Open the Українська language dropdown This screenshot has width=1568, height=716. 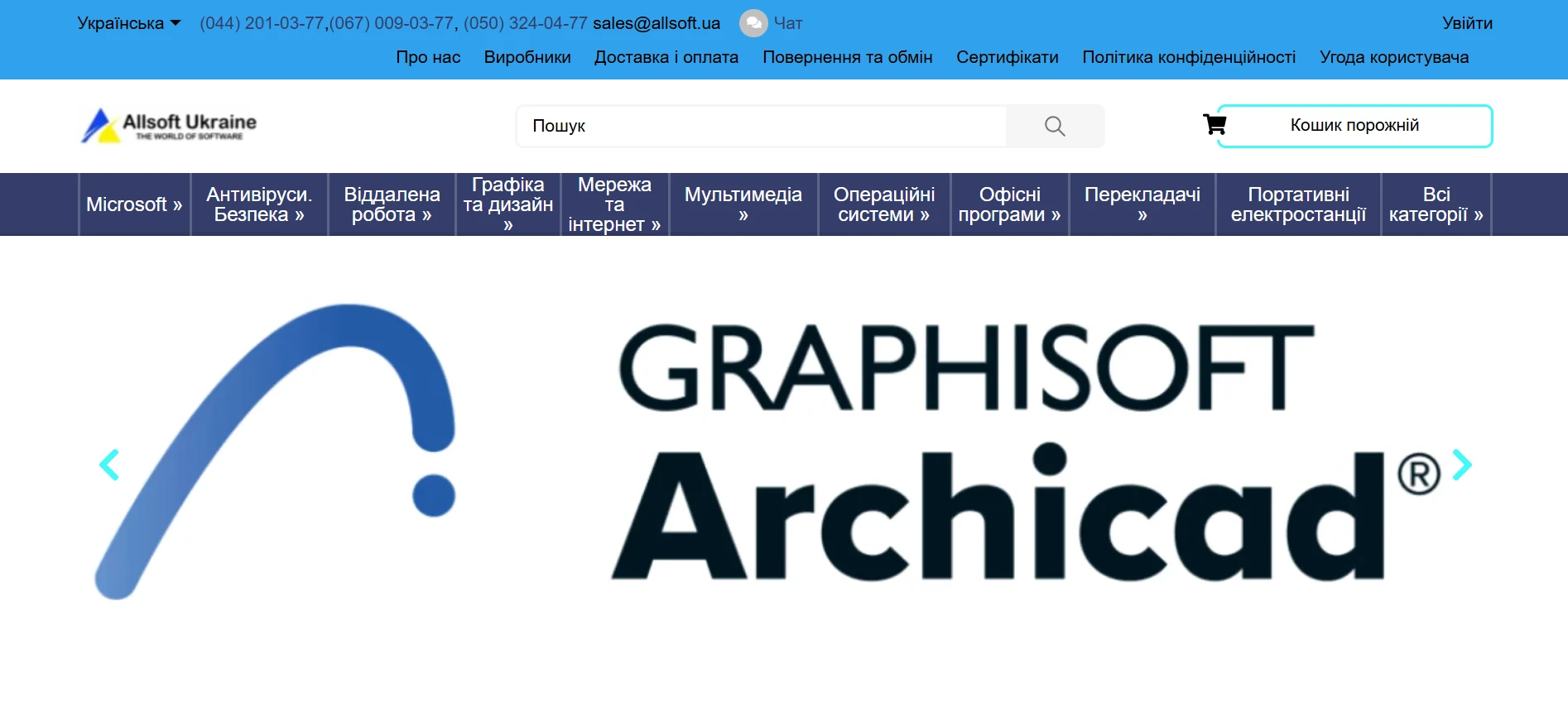point(128,23)
